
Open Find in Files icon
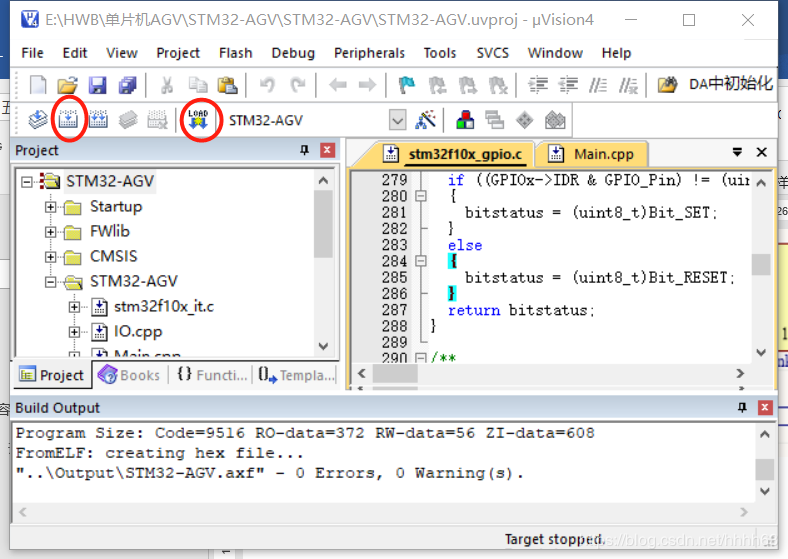(667, 84)
